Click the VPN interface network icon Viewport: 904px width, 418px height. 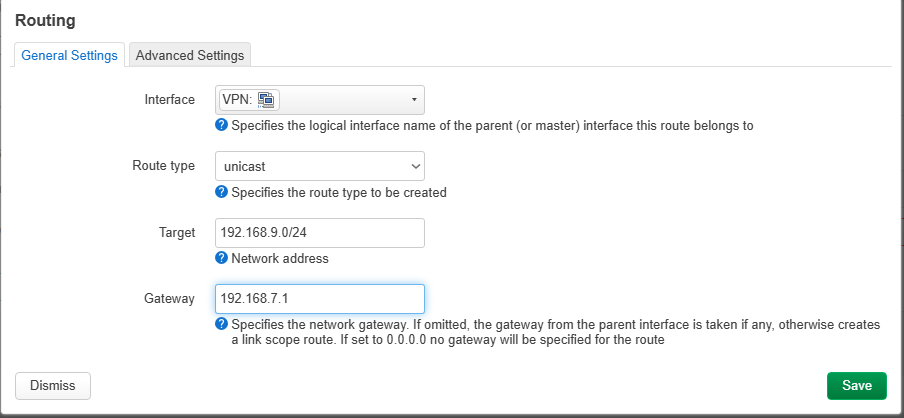[267, 99]
